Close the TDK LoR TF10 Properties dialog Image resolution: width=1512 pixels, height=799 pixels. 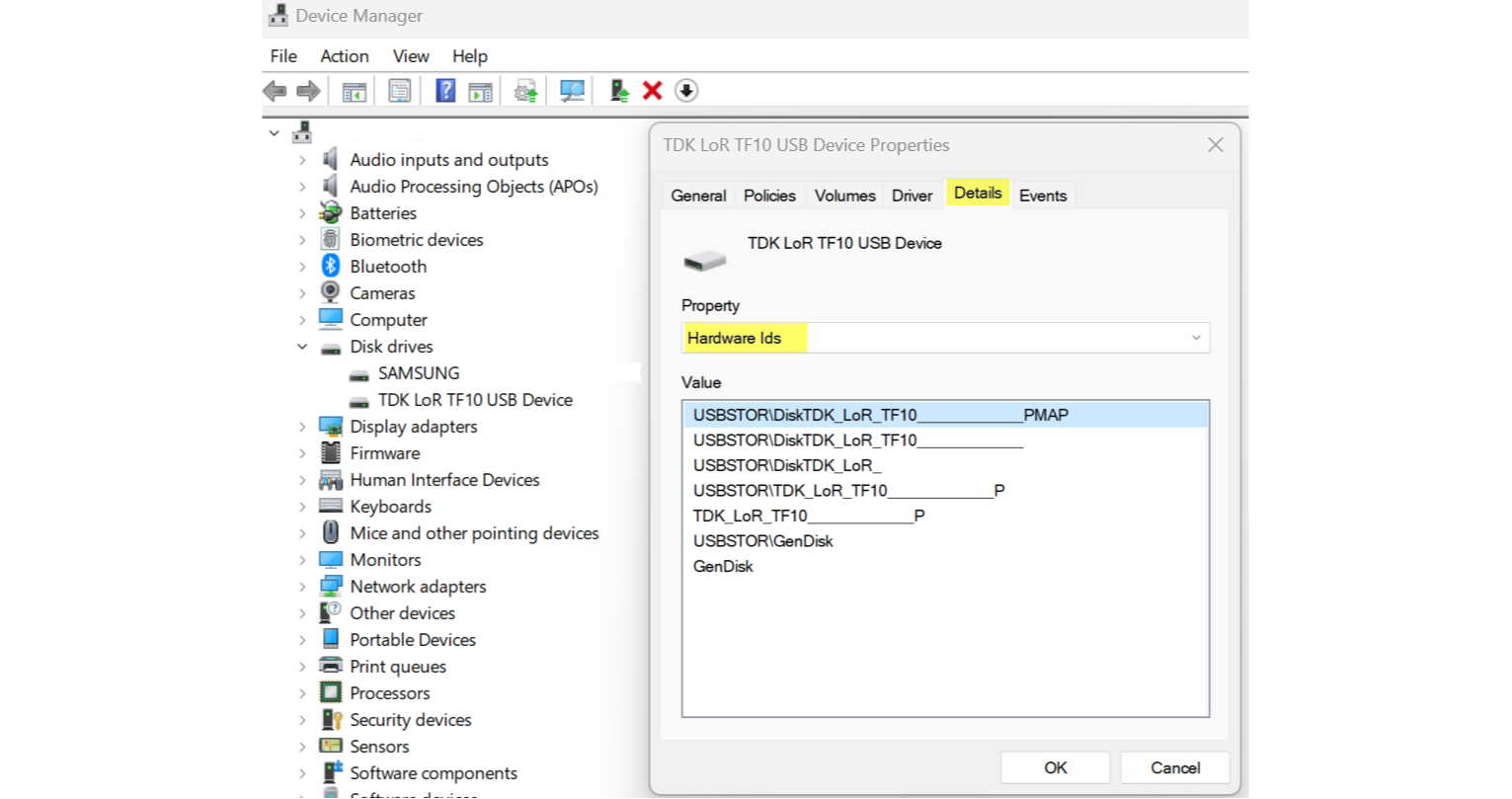pyautogui.click(x=1216, y=145)
